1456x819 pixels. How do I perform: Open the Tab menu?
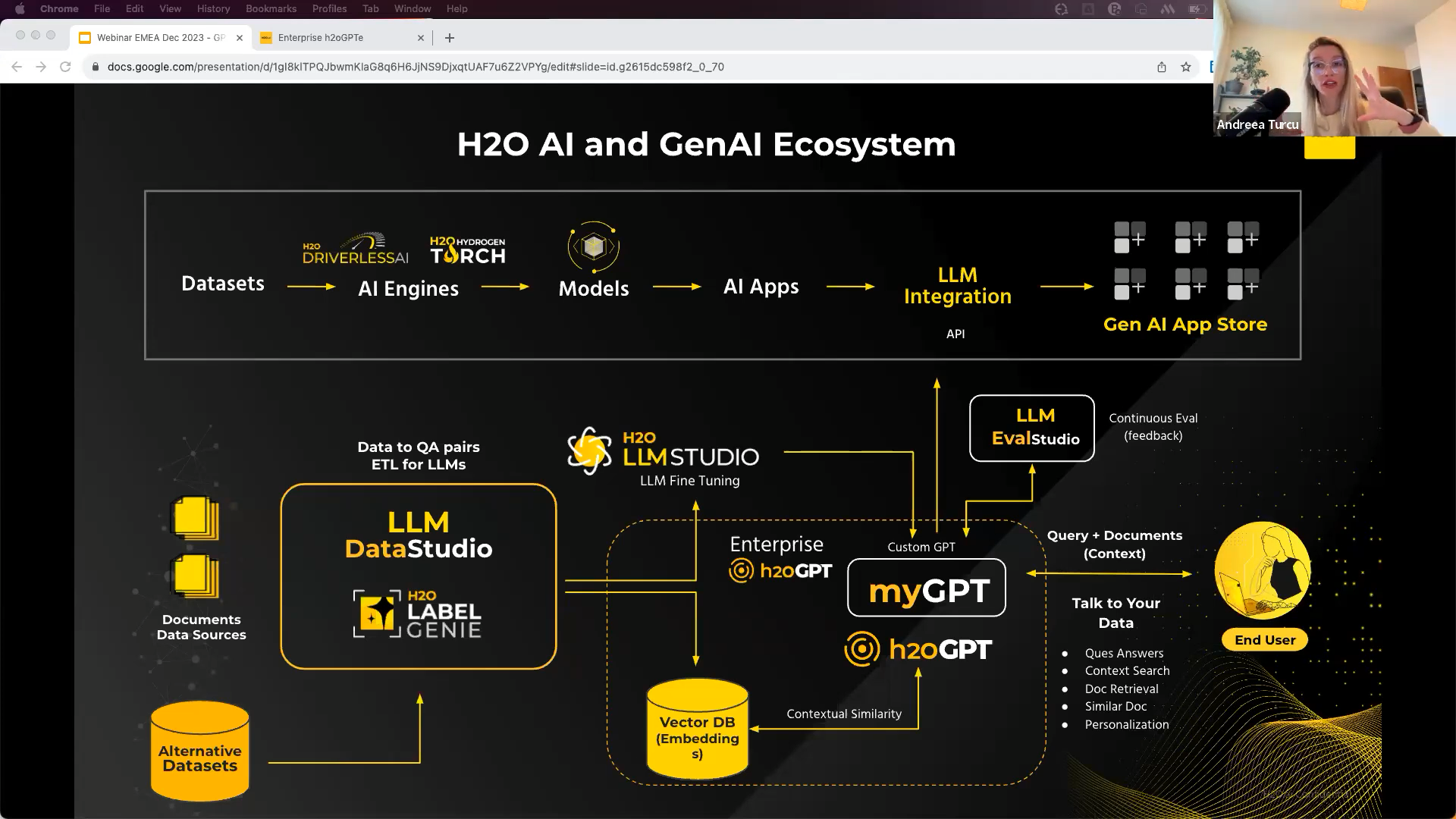[371, 9]
